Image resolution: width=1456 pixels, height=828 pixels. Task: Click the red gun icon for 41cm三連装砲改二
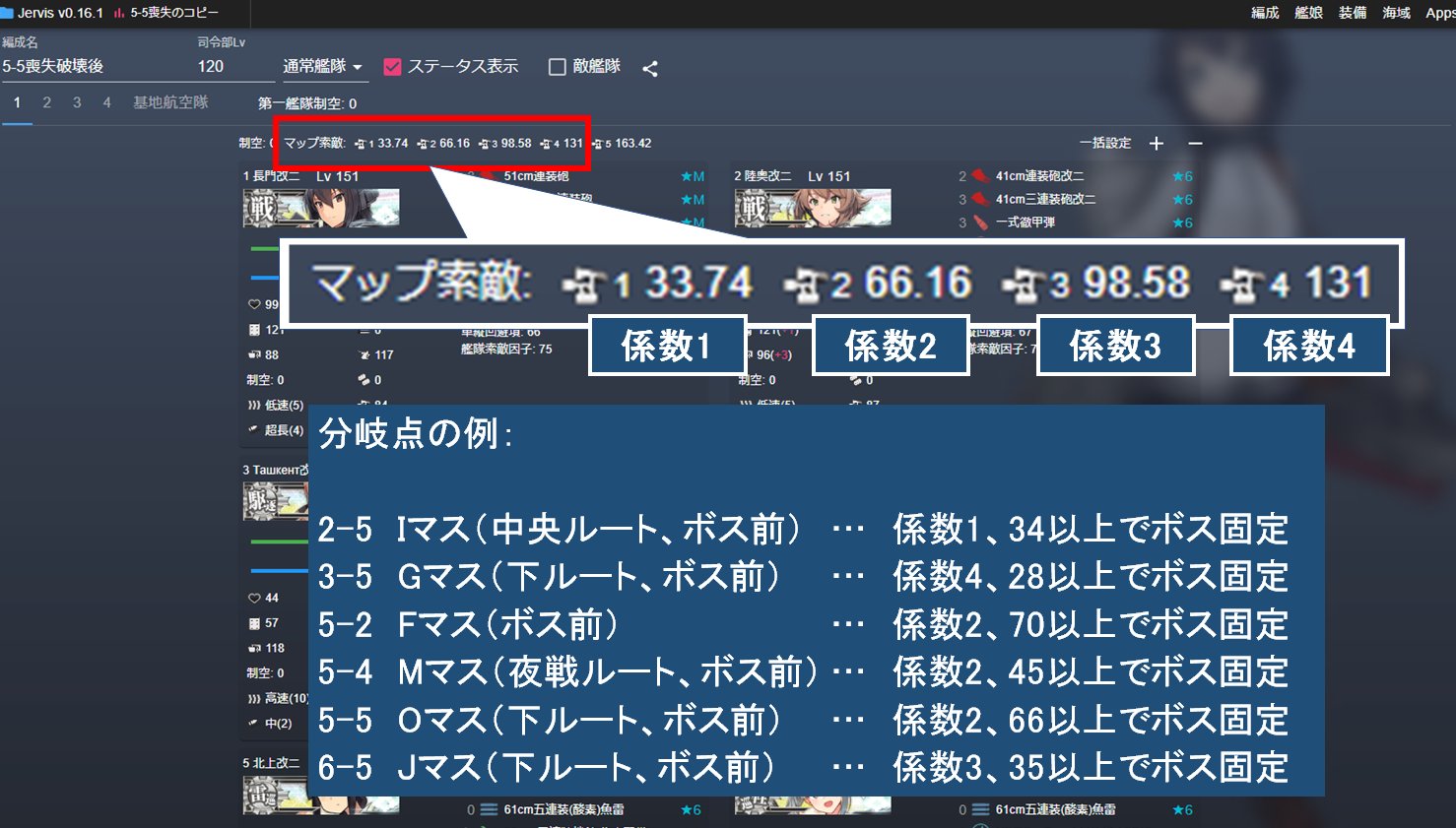click(x=980, y=199)
